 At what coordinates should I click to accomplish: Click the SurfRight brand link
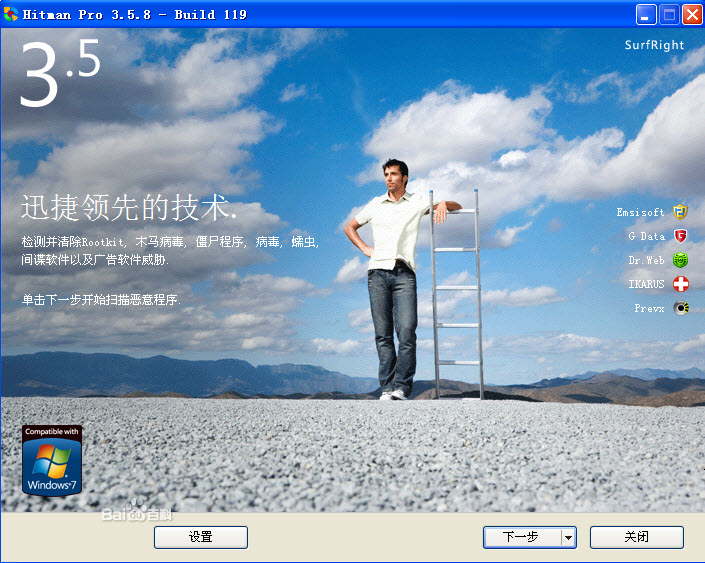(x=654, y=45)
